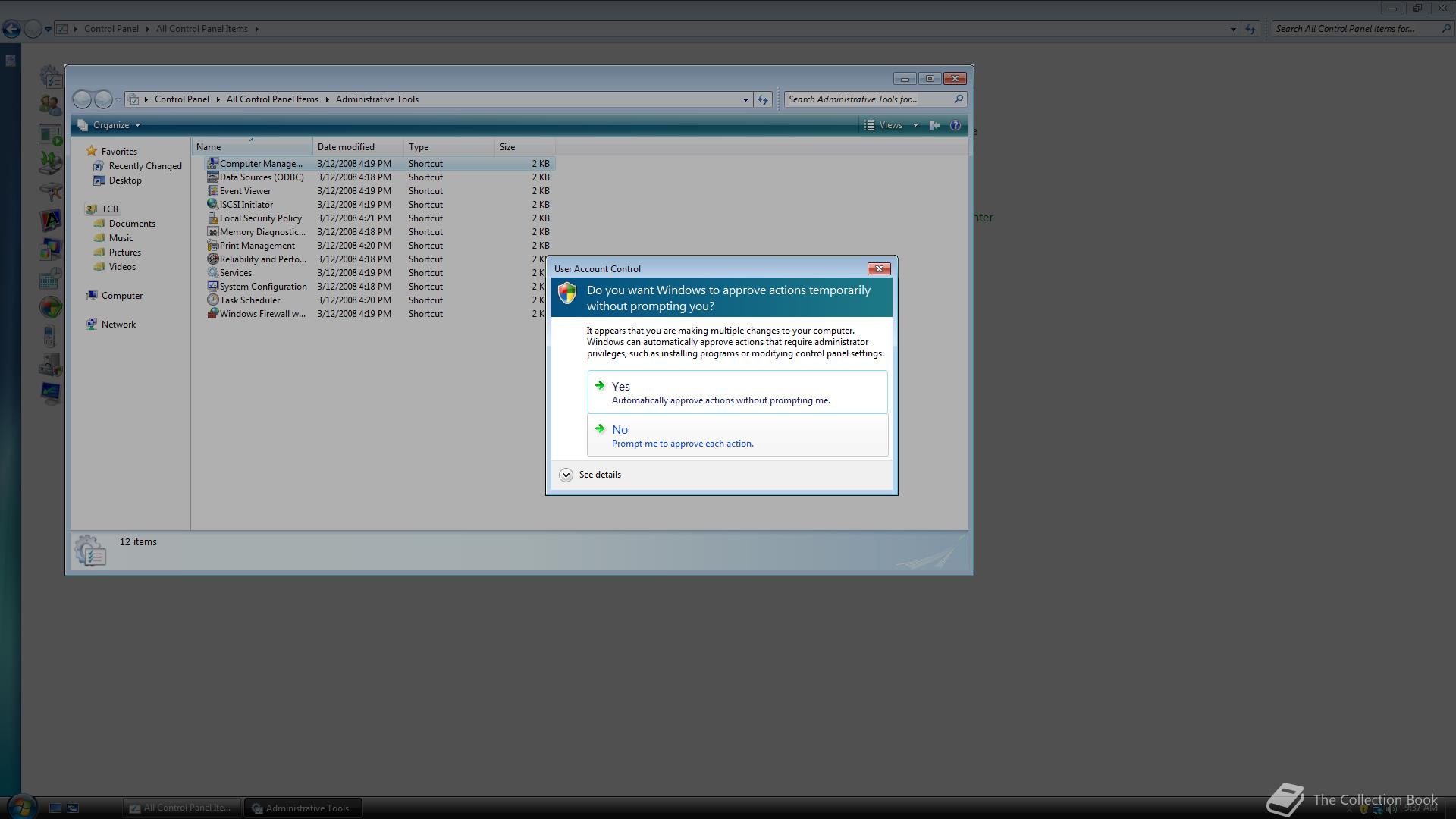Choose Yes to automatically approve actions
The width and height of the screenshot is (1456, 819).
(737, 392)
